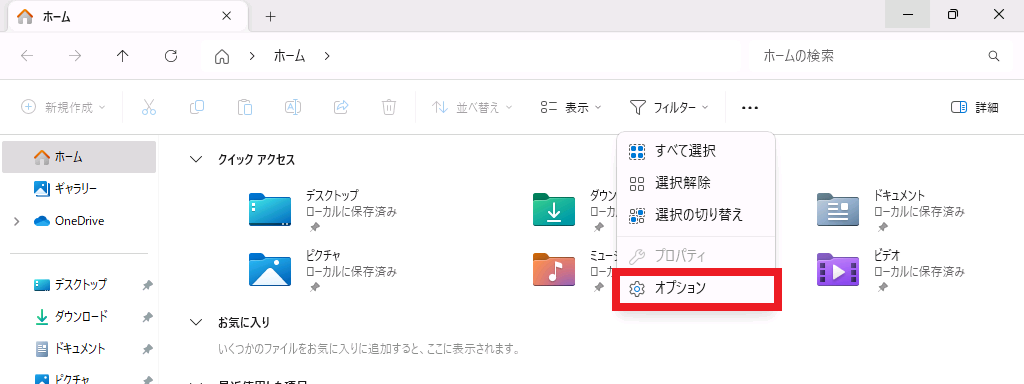
Task: Open the フィルター dropdown
Action: point(669,108)
